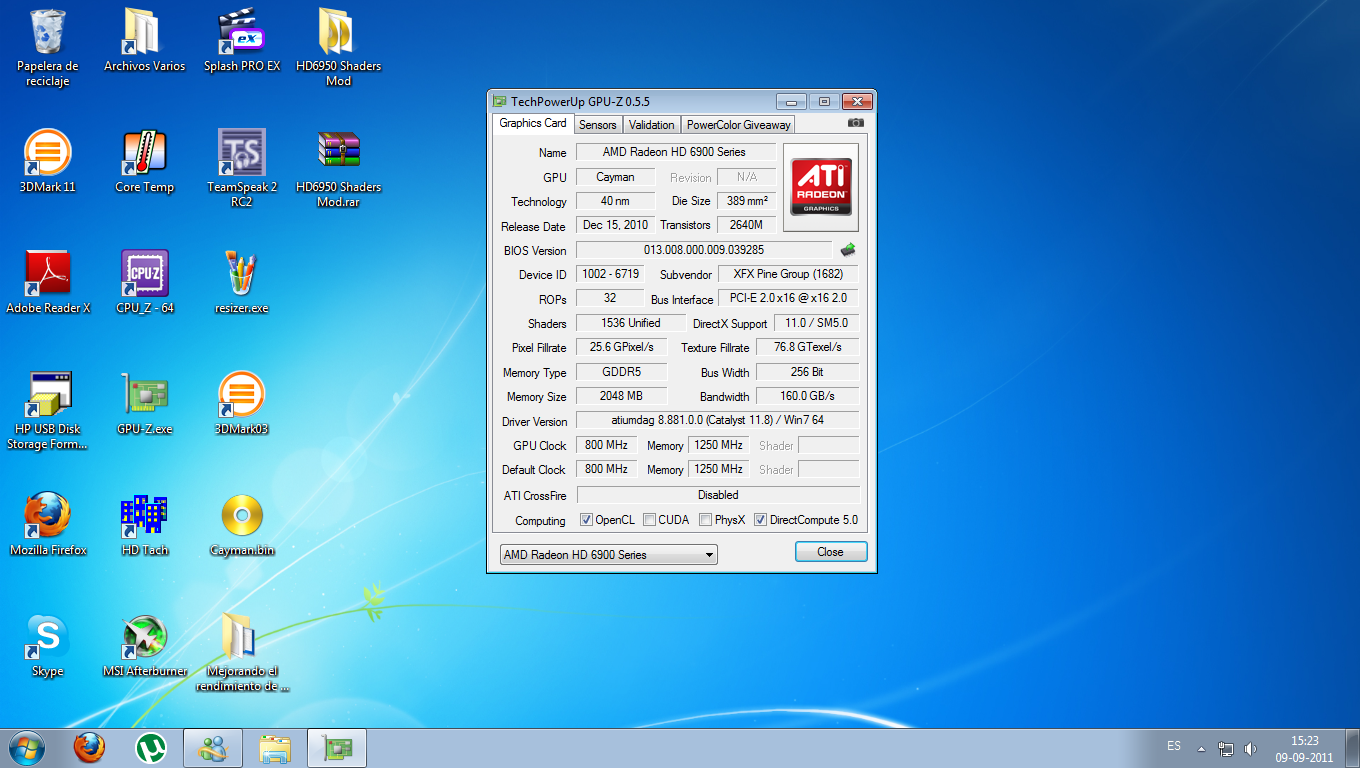
Task: Click the GPU value "Cayman"
Action: [615, 177]
